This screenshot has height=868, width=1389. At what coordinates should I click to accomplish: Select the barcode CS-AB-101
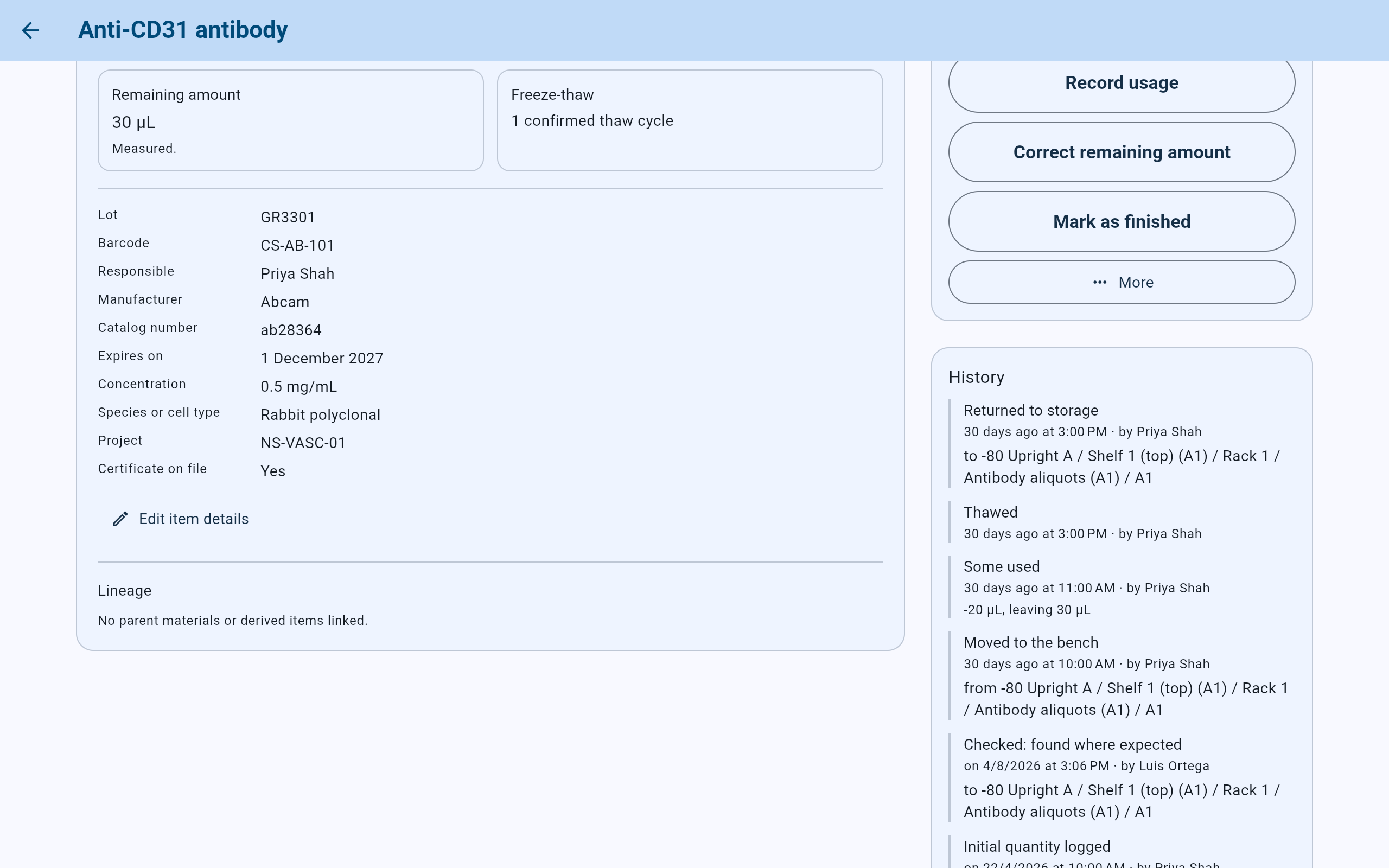coord(297,246)
